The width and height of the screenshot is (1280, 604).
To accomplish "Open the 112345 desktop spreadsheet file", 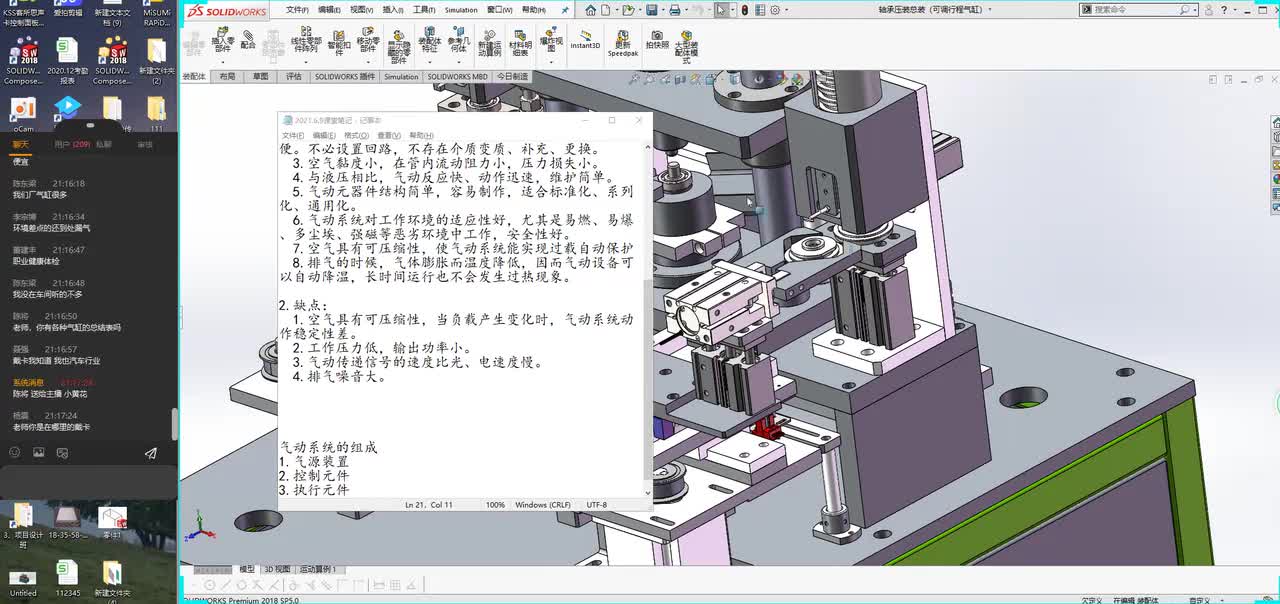I will coord(67,577).
